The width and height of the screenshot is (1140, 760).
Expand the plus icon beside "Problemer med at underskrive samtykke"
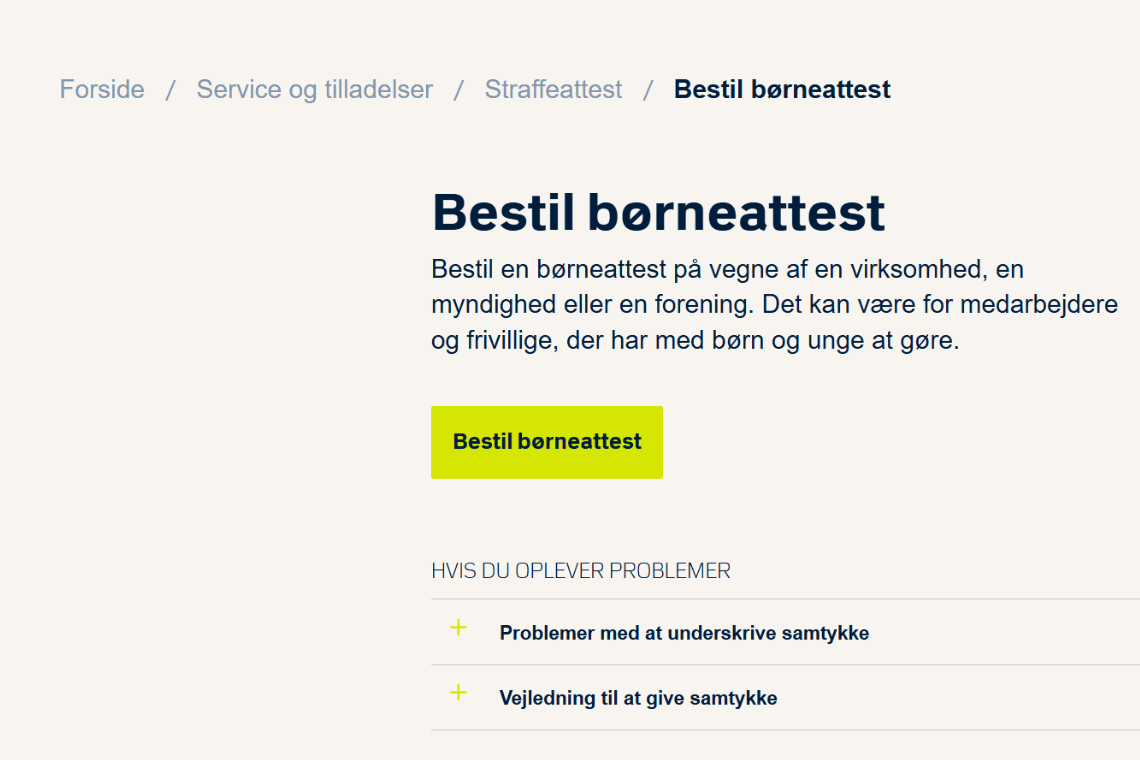click(x=458, y=630)
